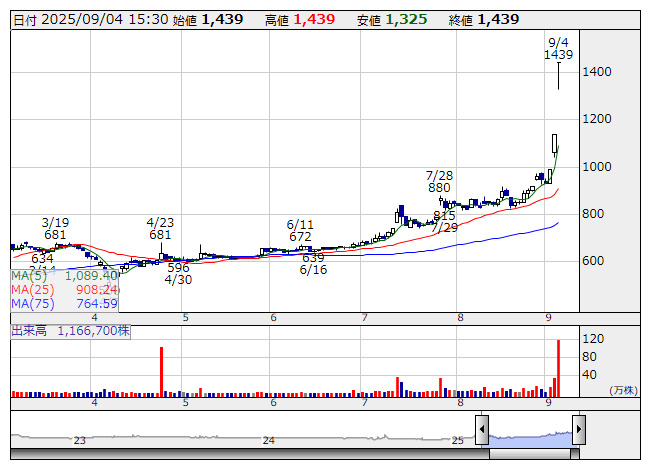Click the 3/19 peak label 681

coord(55,235)
